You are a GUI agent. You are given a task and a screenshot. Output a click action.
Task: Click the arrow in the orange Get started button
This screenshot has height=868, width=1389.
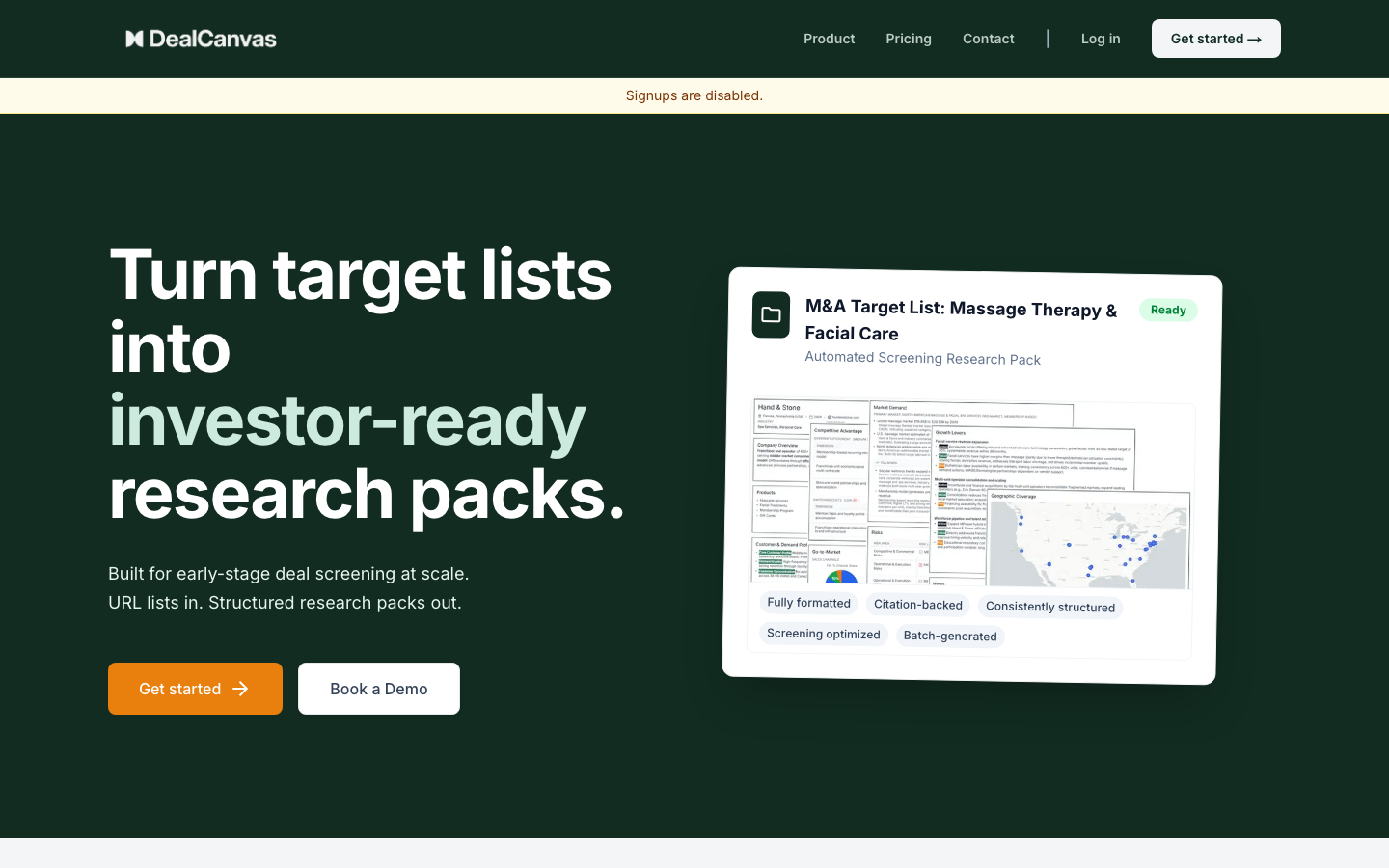[241, 689]
